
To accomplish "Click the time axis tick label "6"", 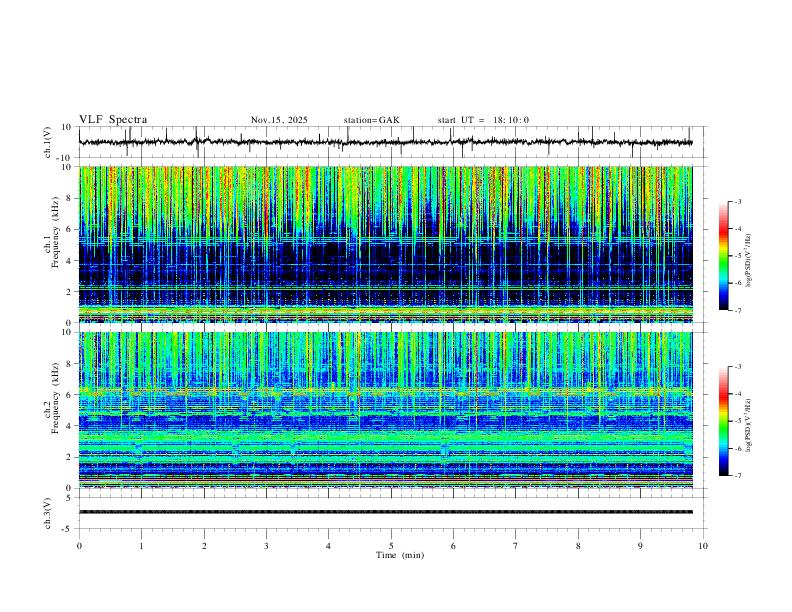I will [x=454, y=546].
